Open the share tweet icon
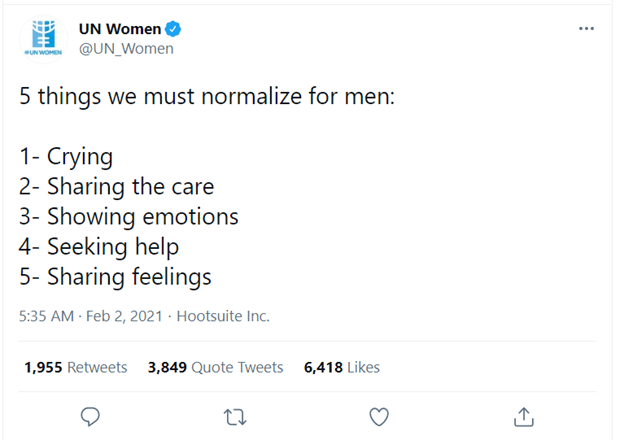The width and height of the screenshot is (624, 440). [x=522, y=415]
